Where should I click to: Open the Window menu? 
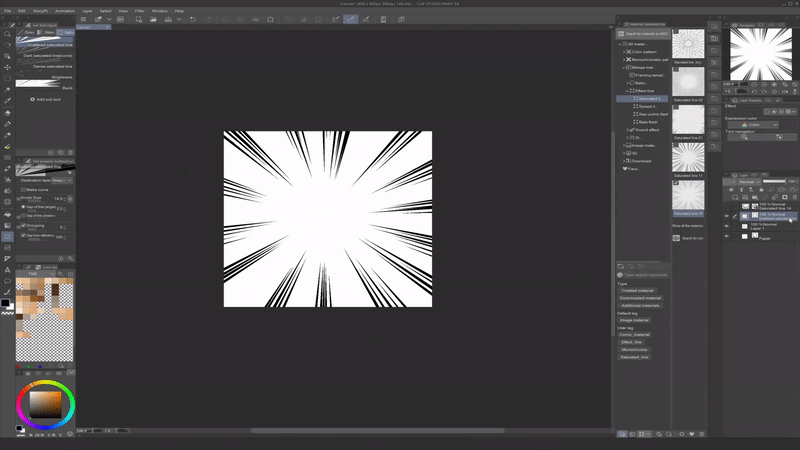pyautogui.click(x=159, y=11)
